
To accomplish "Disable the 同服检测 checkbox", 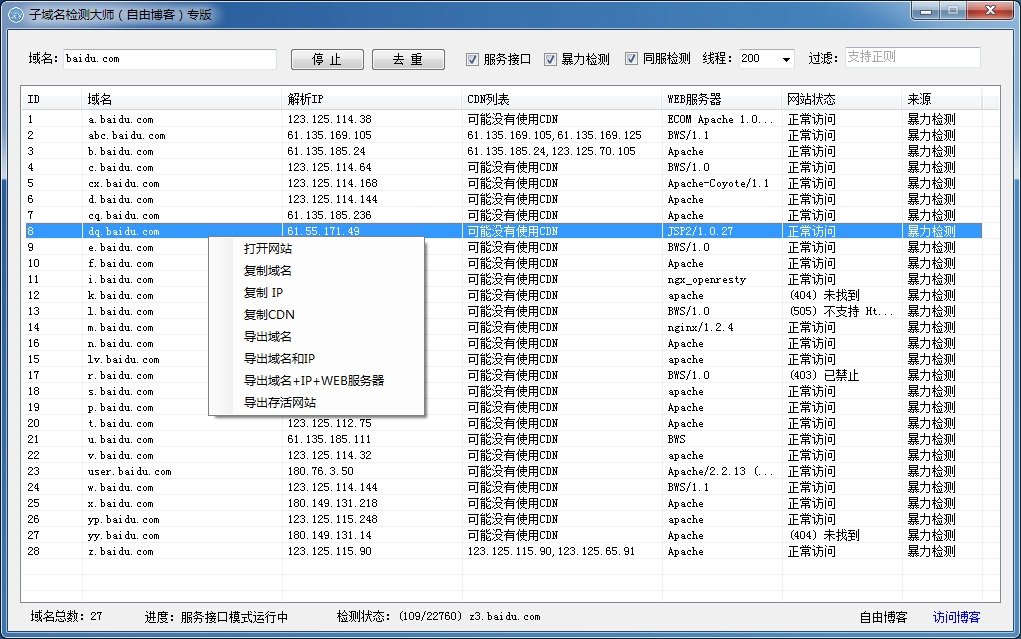I will [x=632, y=59].
